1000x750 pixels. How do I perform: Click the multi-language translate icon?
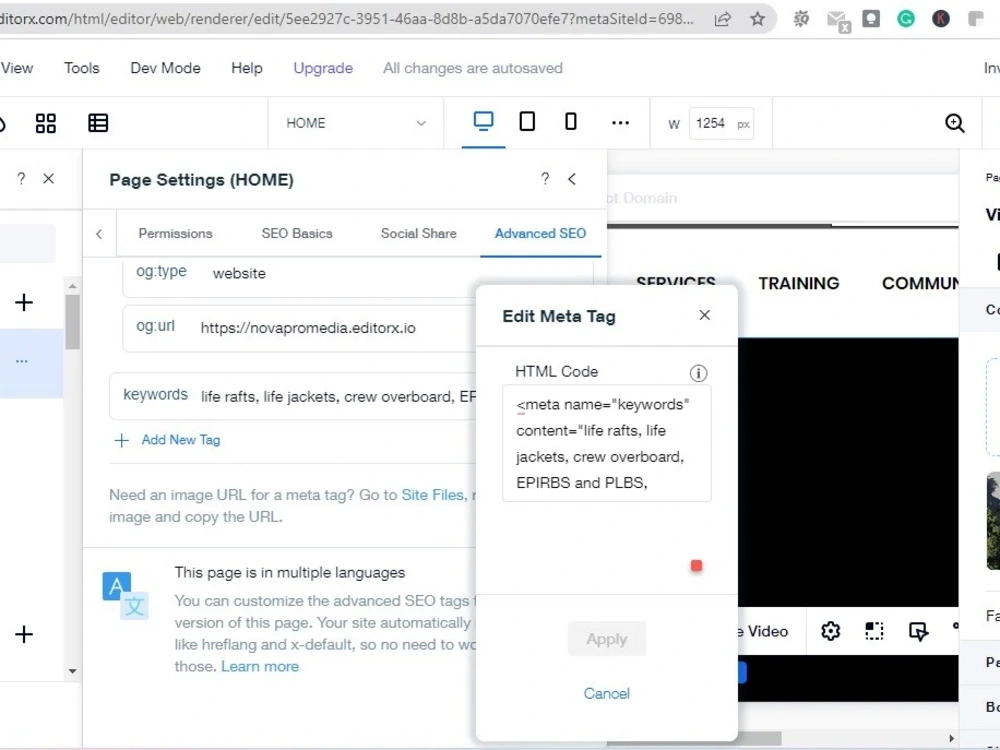(x=125, y=595)
